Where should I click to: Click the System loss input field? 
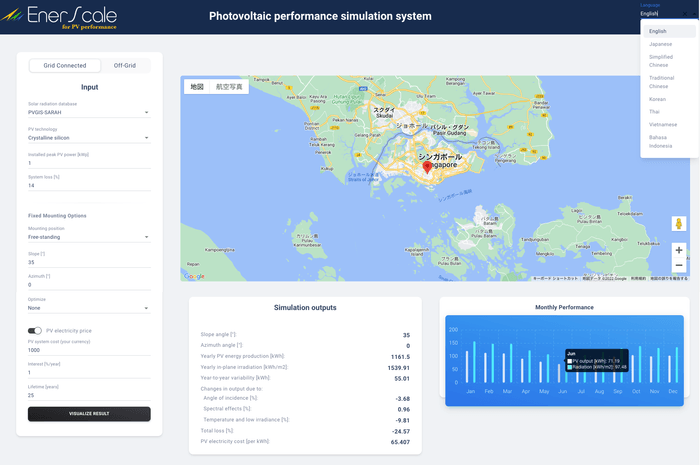[89, 185]
